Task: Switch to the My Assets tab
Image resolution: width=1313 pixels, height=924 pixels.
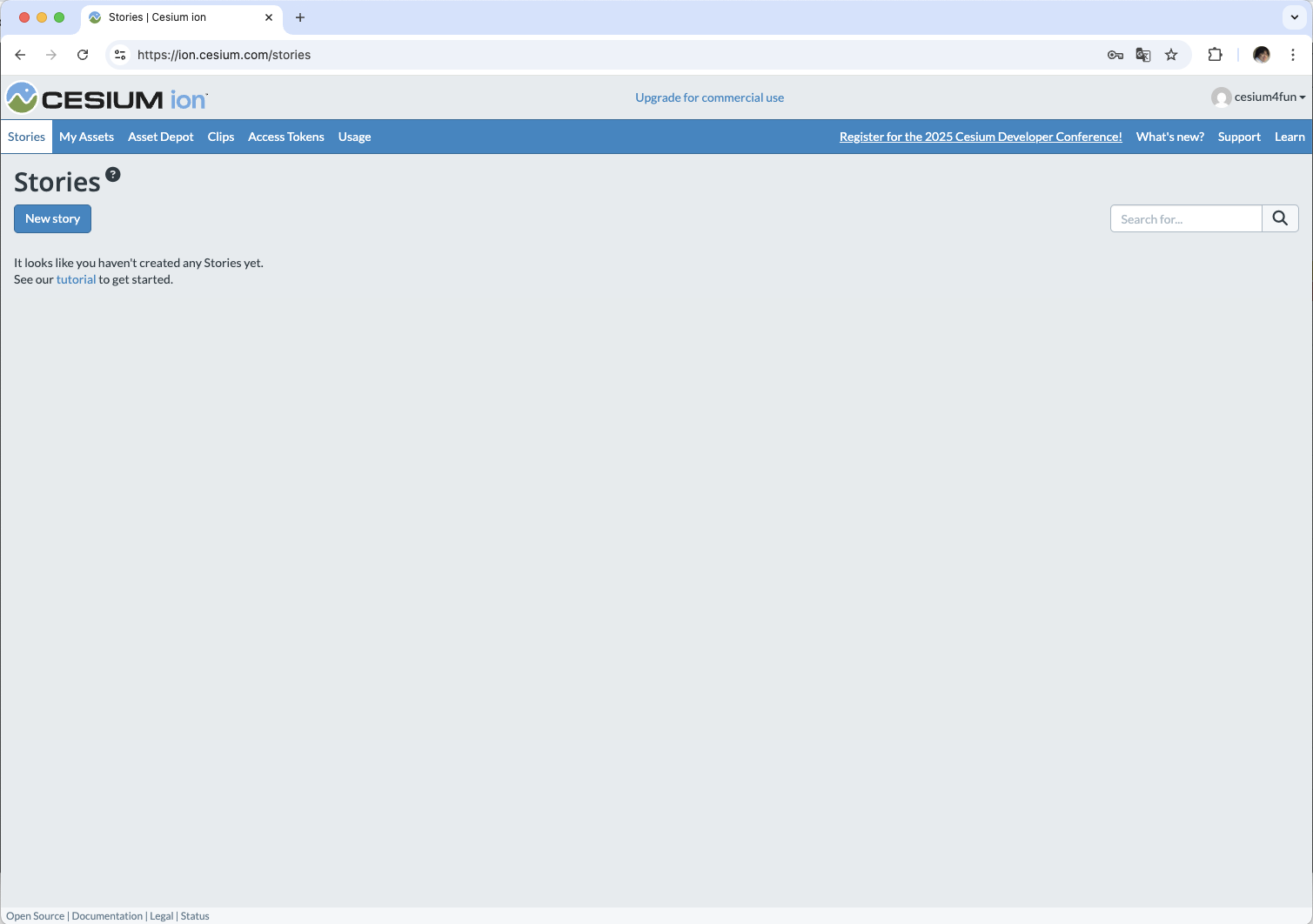Action: (86, 137)
